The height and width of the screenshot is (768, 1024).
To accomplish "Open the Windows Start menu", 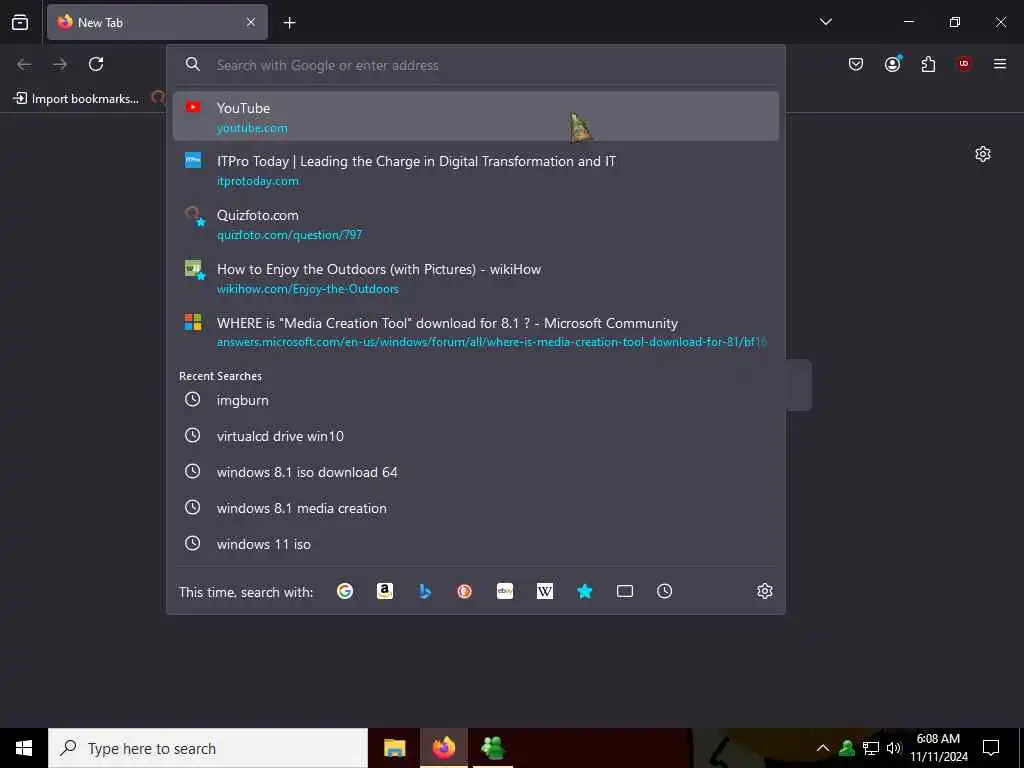I will [x=24, y=748].
